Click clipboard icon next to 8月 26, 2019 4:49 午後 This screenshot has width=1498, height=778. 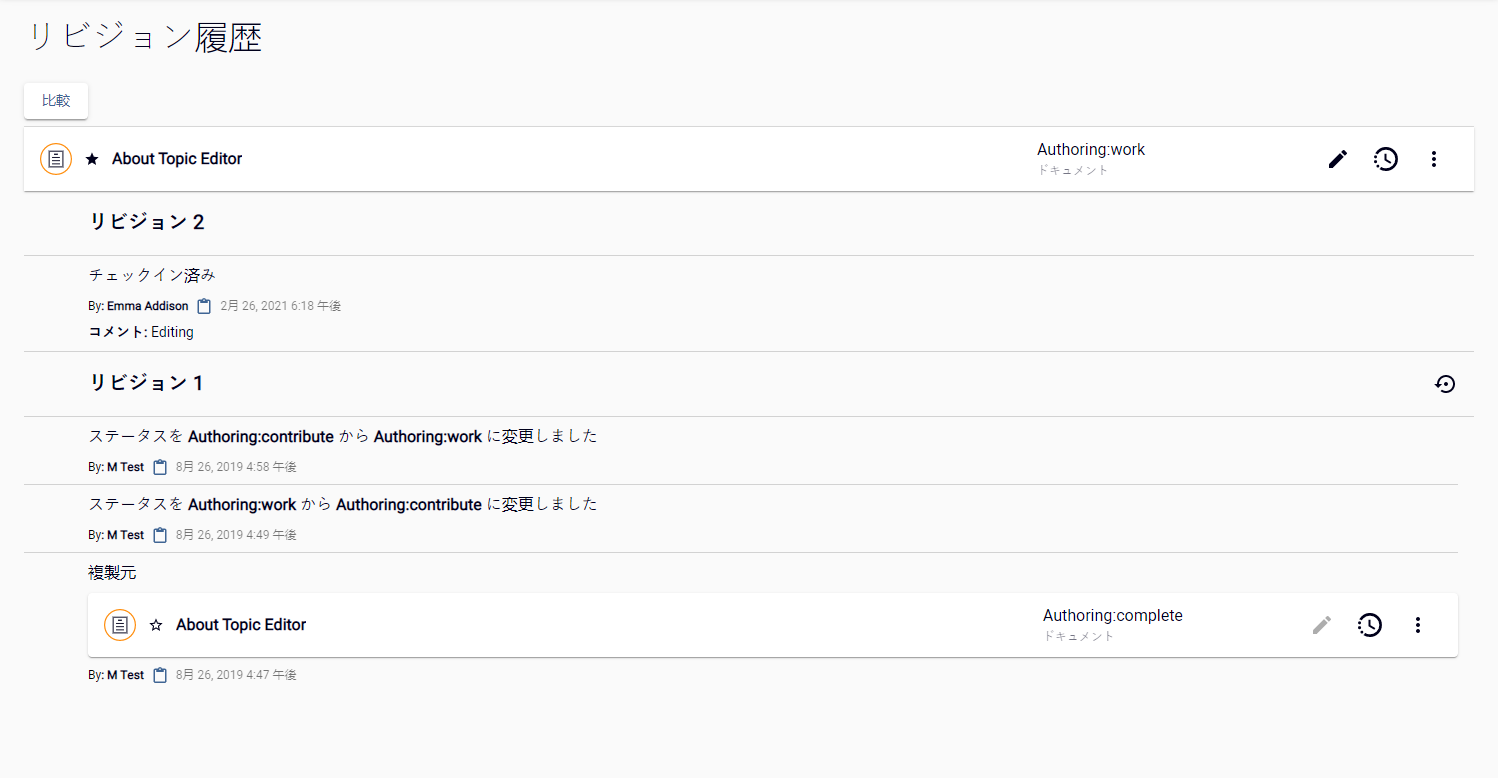(x=160, y=535)
